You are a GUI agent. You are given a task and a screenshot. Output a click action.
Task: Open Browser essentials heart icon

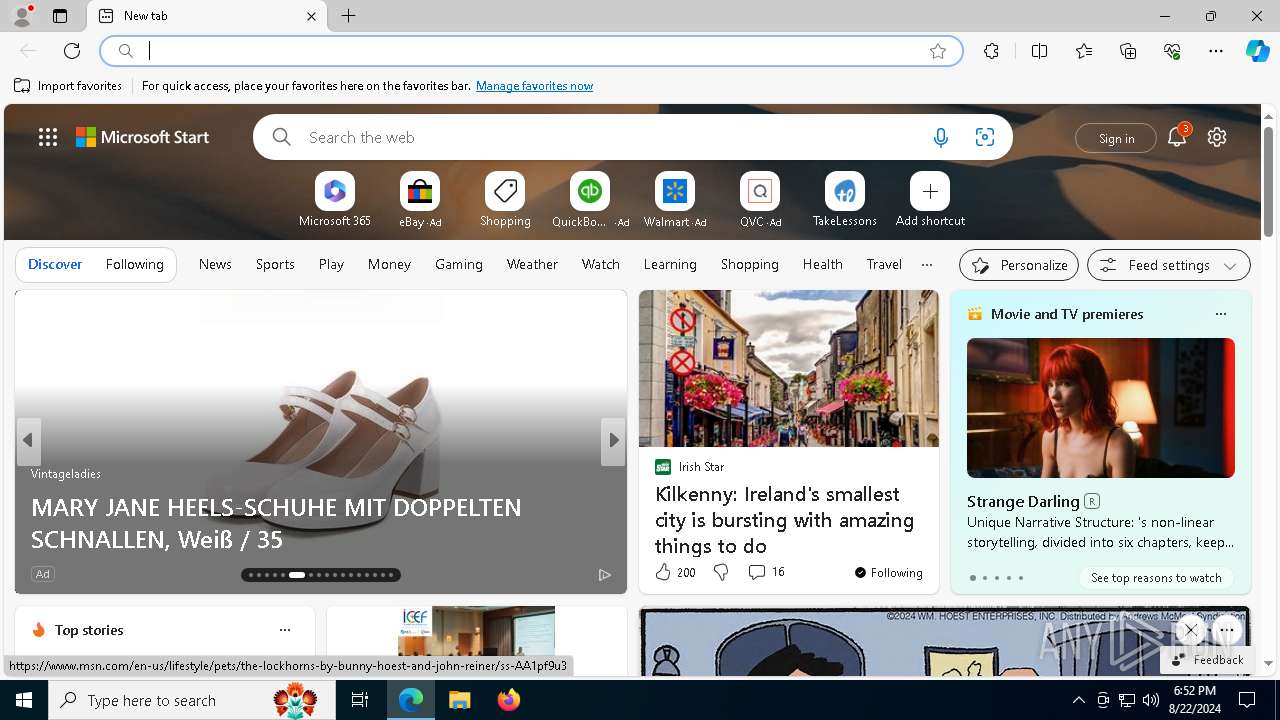click(x=1172, y=51)
